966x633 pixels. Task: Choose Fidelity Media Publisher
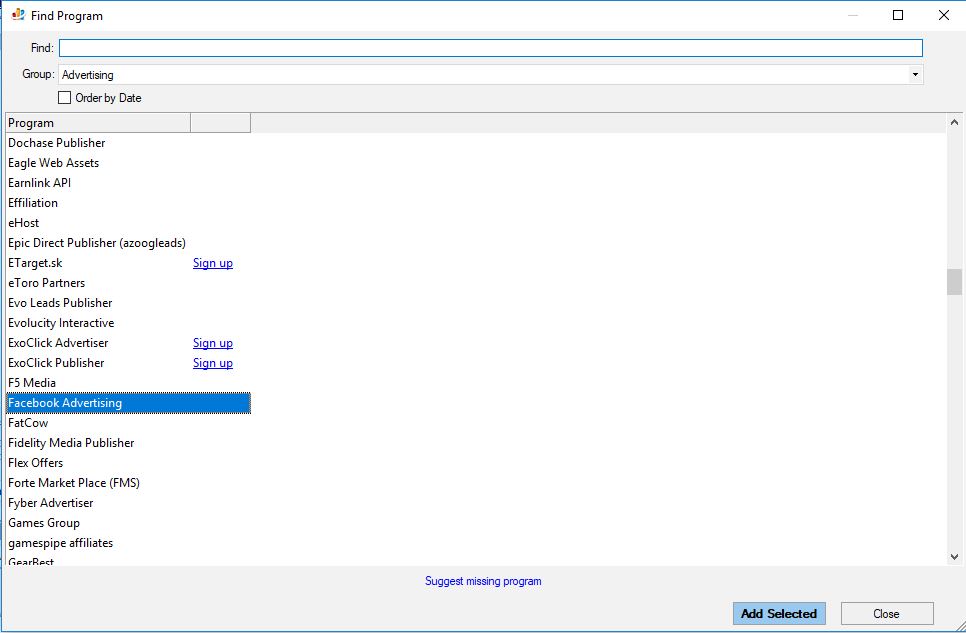71,443
